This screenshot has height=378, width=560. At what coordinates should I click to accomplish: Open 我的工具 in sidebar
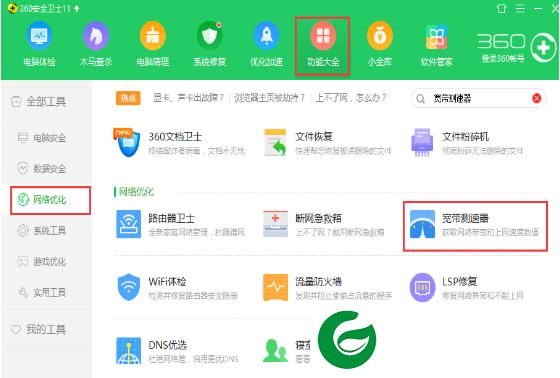pyautogui.click(x=46, y=329)
